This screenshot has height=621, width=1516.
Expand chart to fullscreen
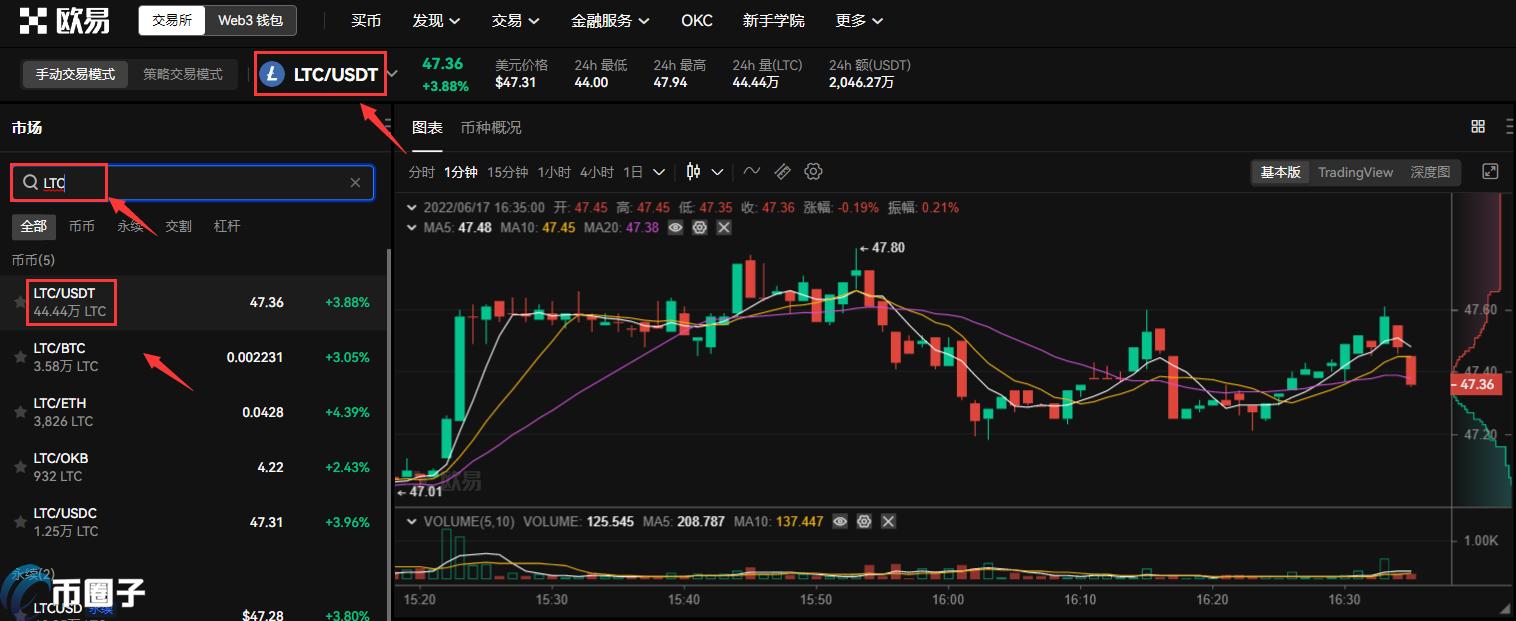(1490, 172)
